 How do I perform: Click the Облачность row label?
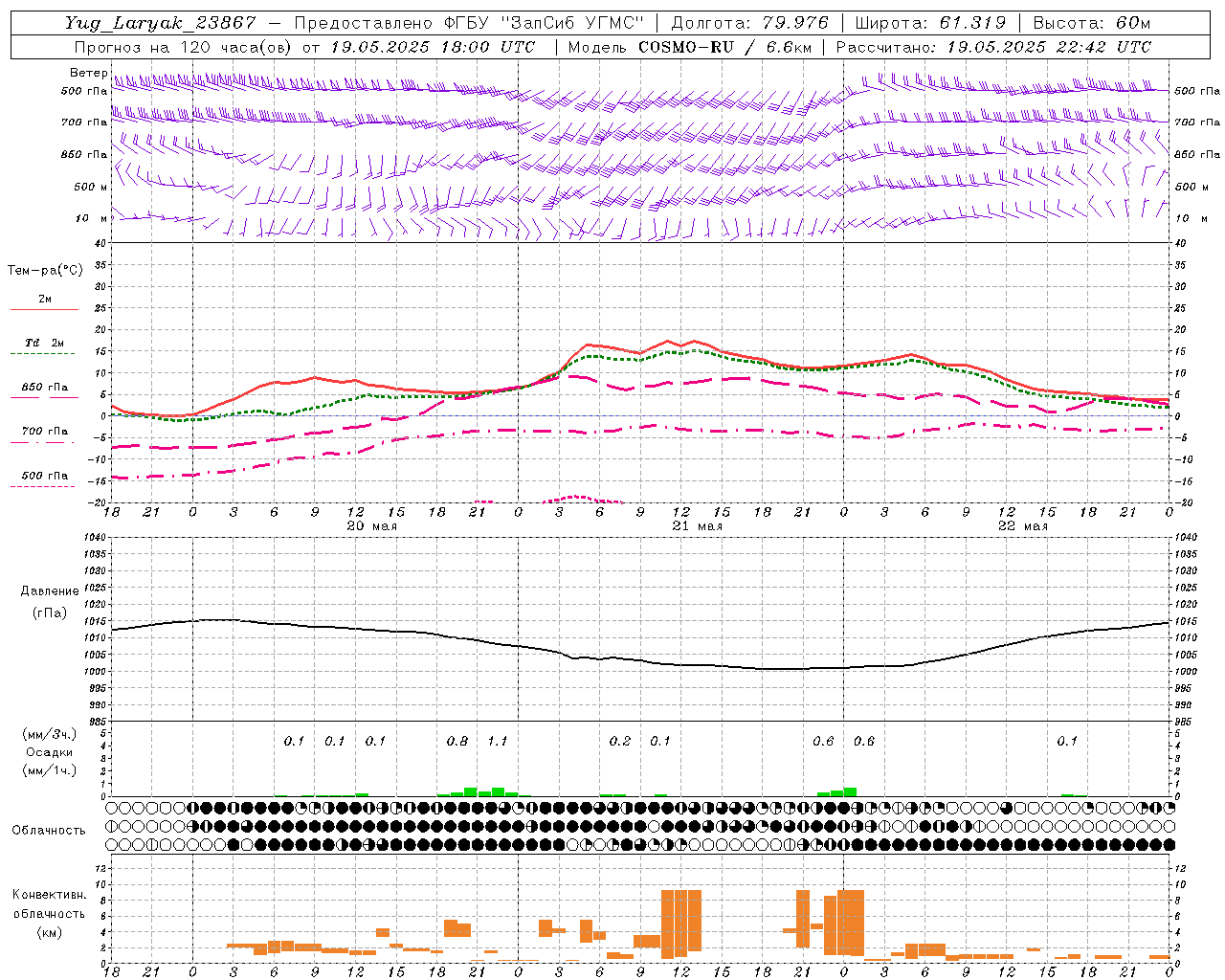point(49,831)
